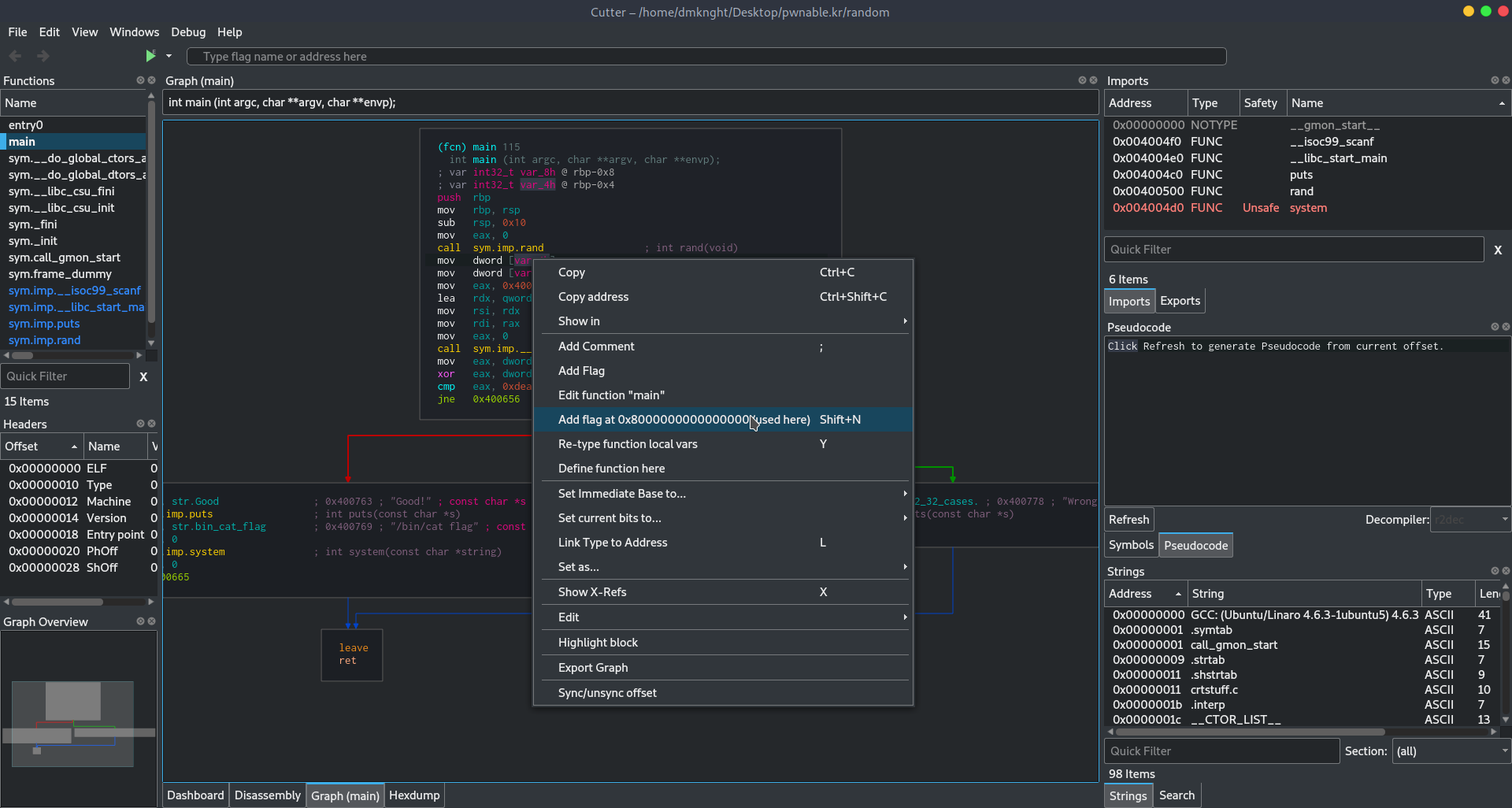Viewport: 1512px width, 808px height.
Task: Float the Pseudocode panel
Action: 1495,327
